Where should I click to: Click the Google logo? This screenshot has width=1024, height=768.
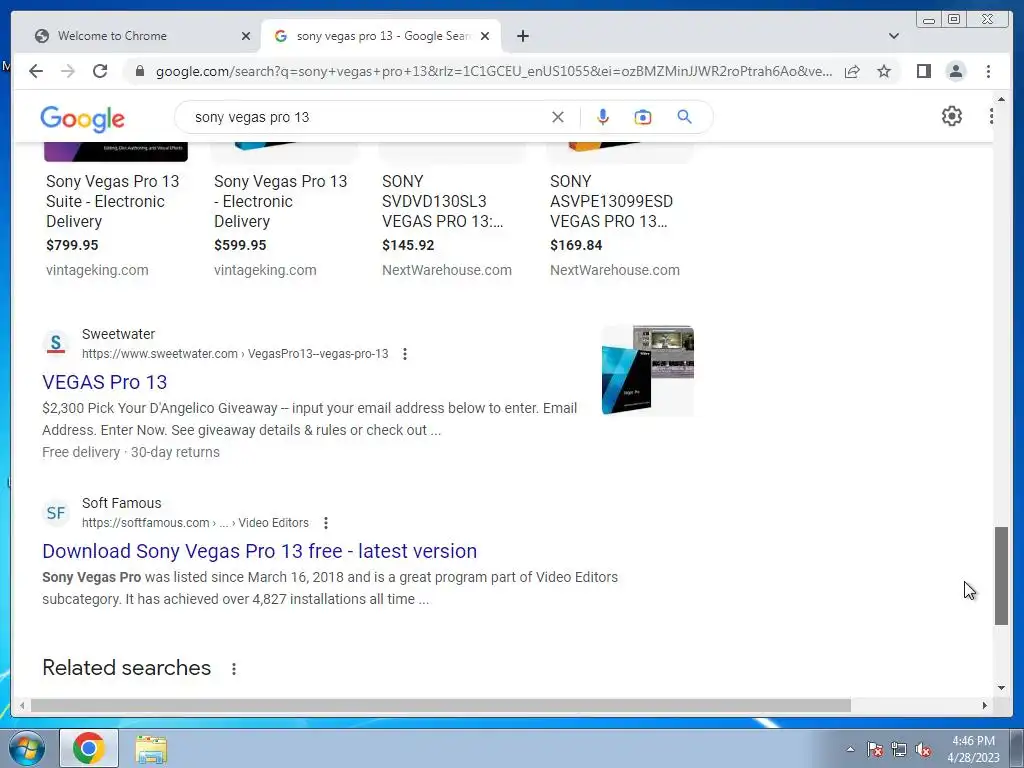pyautogui.click(x=82, y=119)
